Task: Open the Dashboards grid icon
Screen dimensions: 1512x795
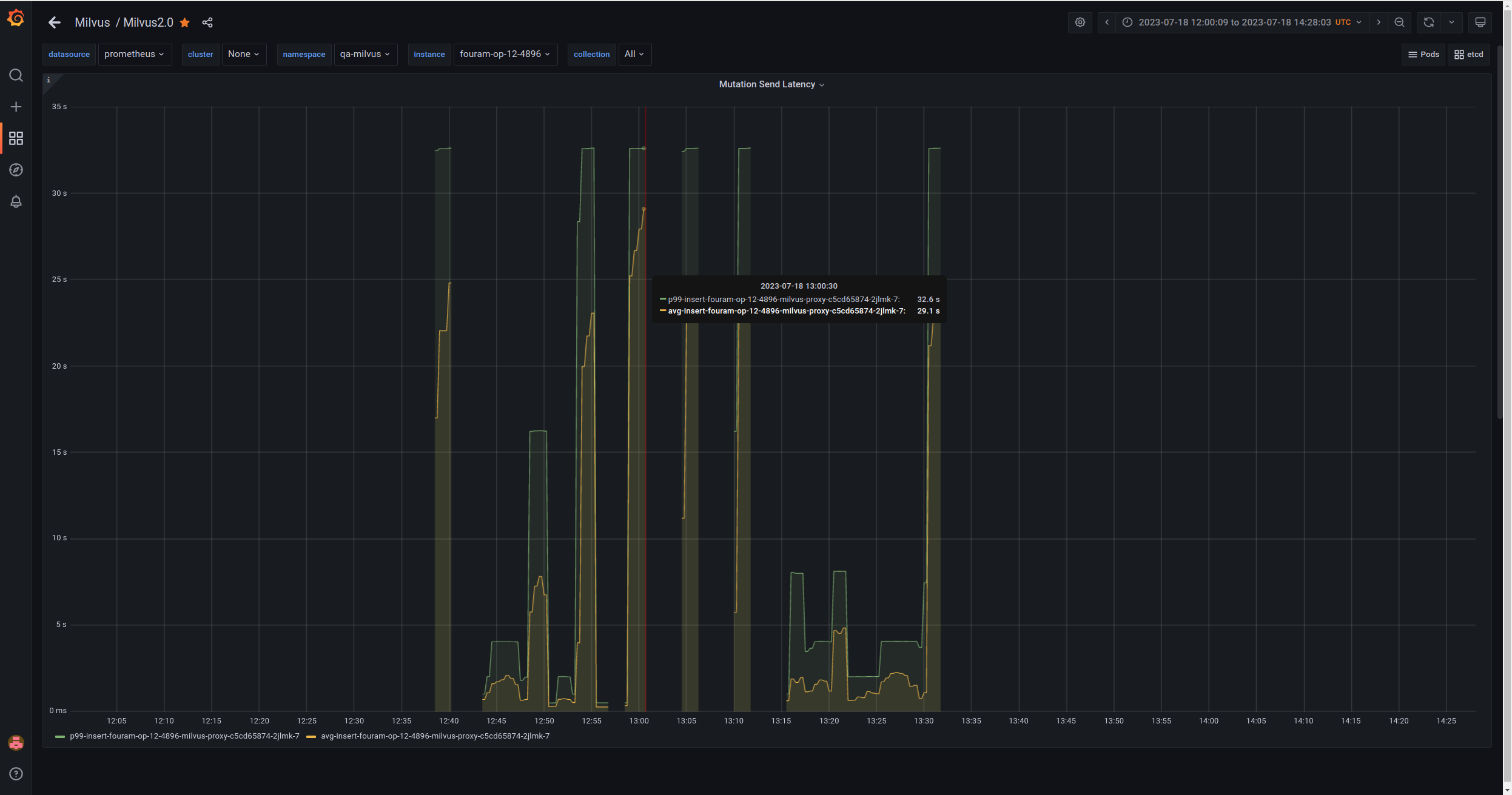Action: [16, 138]
